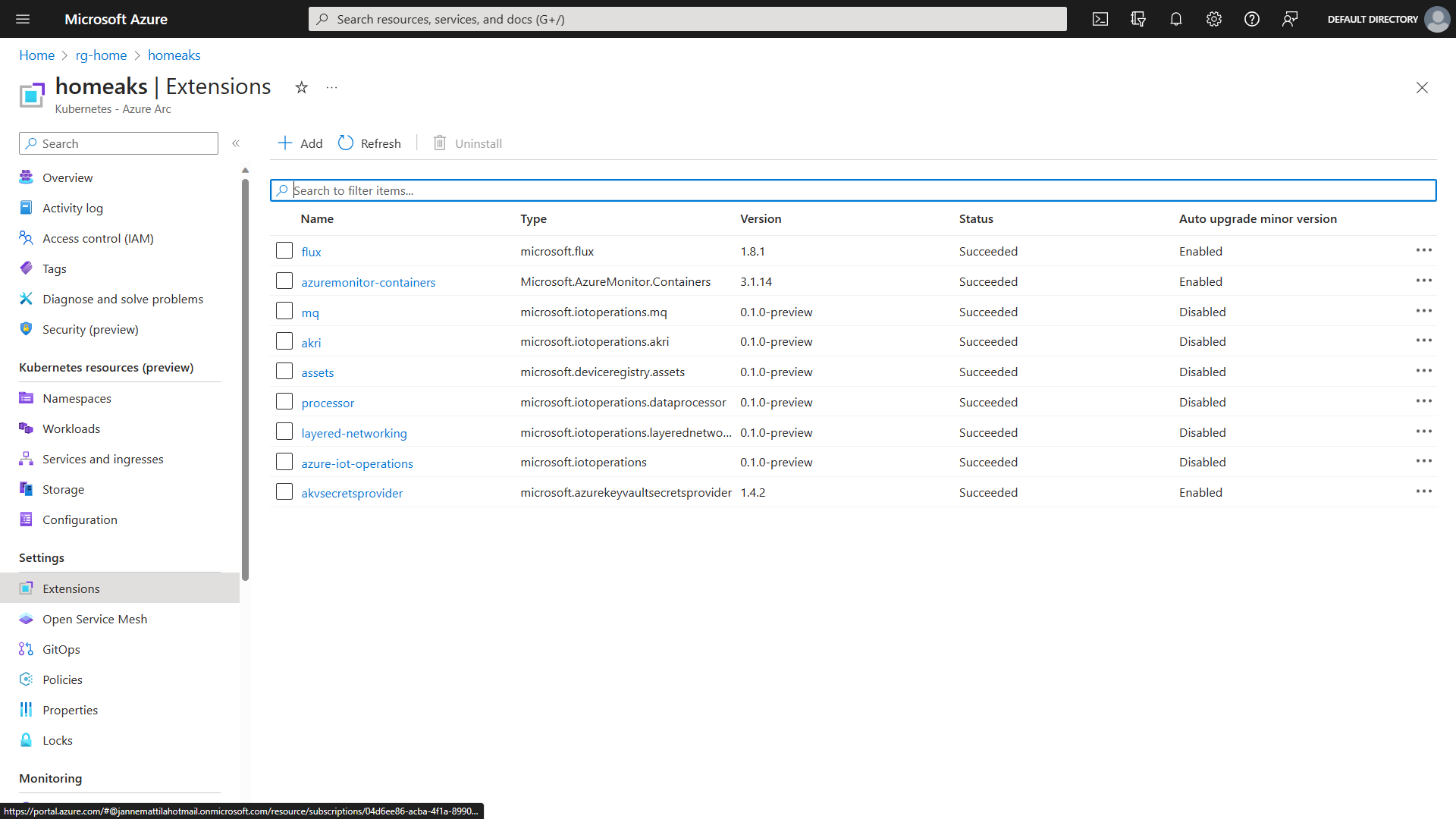Viewport: 1456px width, 819px height.
Task: Click the Extensions icon in the sidebar
Action: 26,588
